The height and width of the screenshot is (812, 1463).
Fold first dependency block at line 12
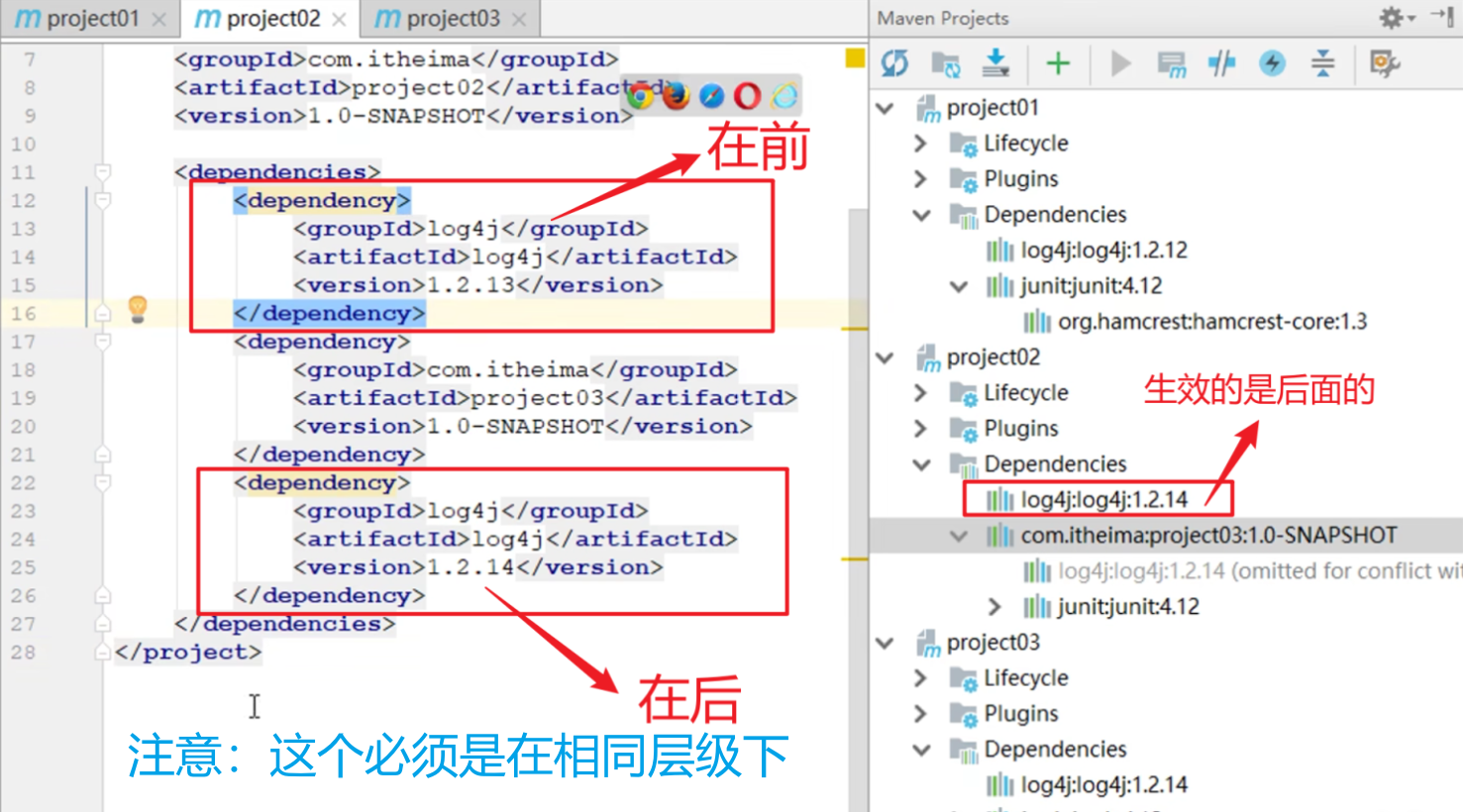pyautogui.click(x=103, y=200)
